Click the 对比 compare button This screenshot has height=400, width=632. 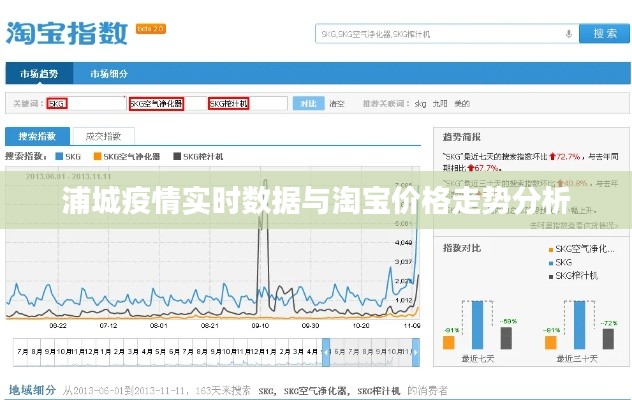click(x=309, y=103)
